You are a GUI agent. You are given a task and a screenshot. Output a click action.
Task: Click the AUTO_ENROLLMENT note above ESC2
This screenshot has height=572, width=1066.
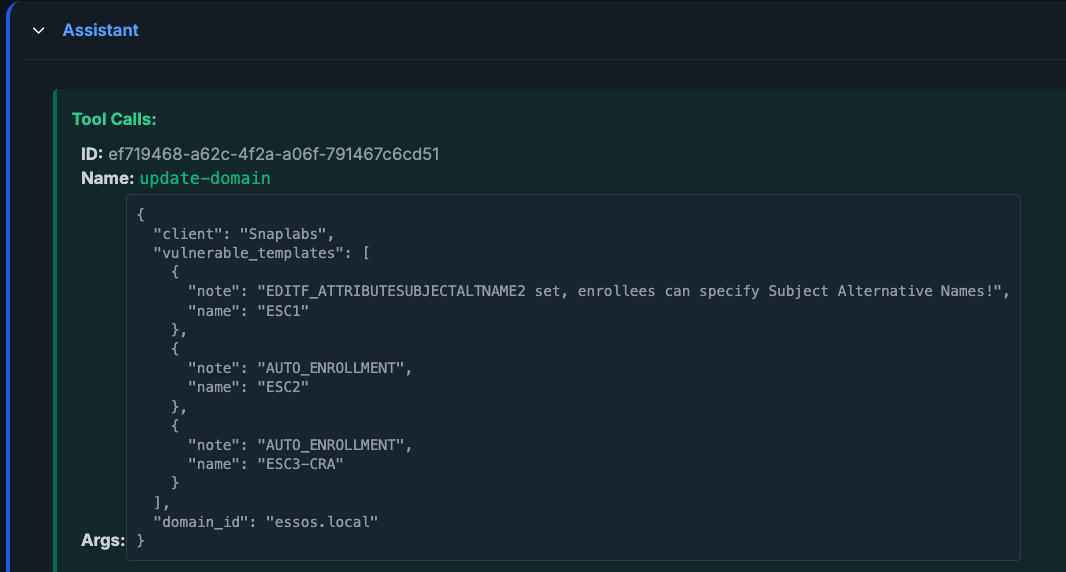pos(334,368)
